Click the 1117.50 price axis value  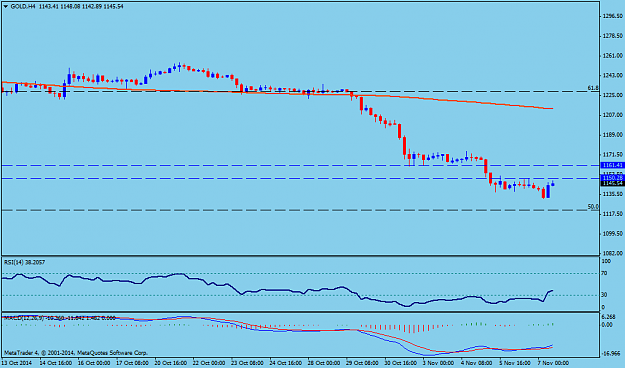click(x=613, y=214)
